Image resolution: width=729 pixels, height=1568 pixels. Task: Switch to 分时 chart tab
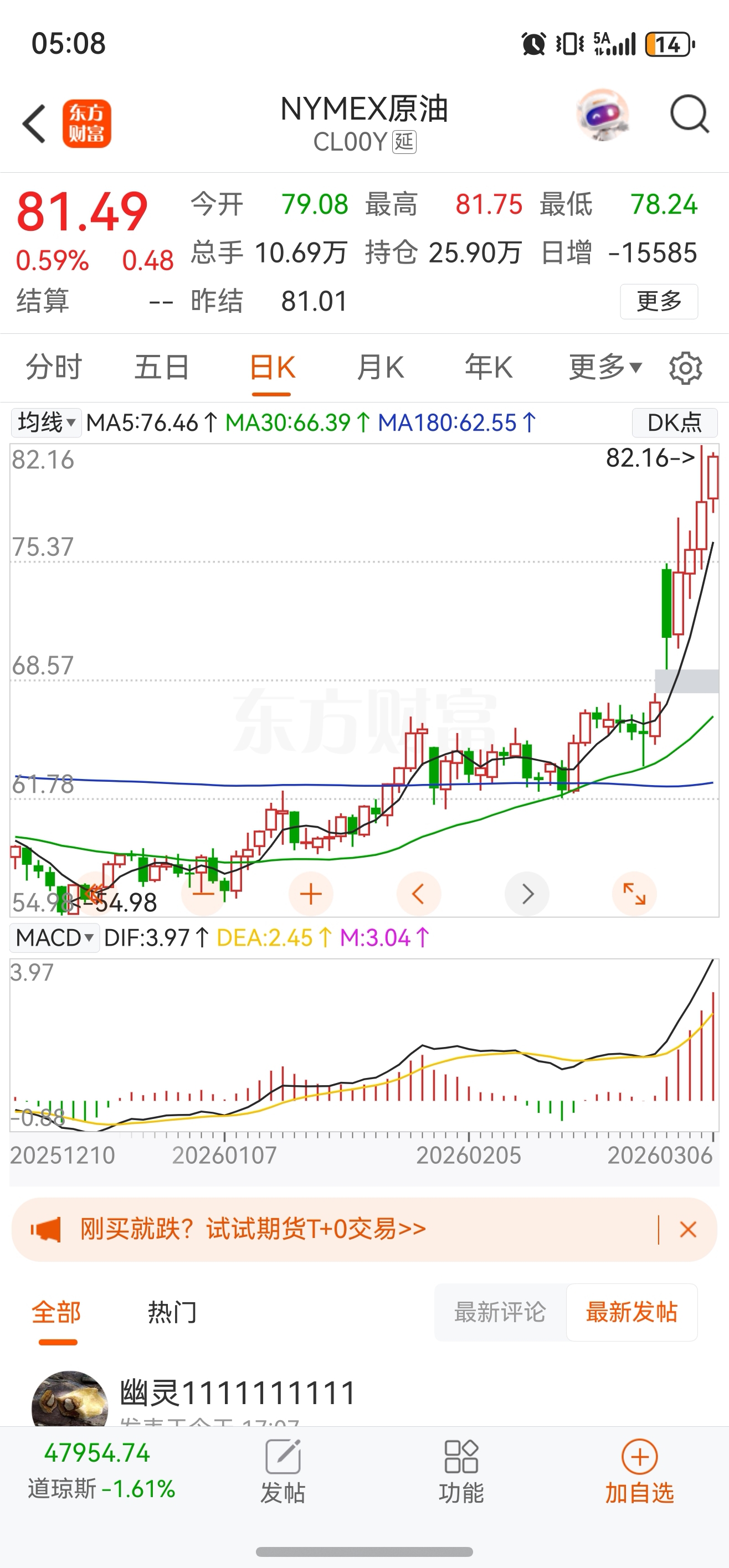tap(54, 367)
